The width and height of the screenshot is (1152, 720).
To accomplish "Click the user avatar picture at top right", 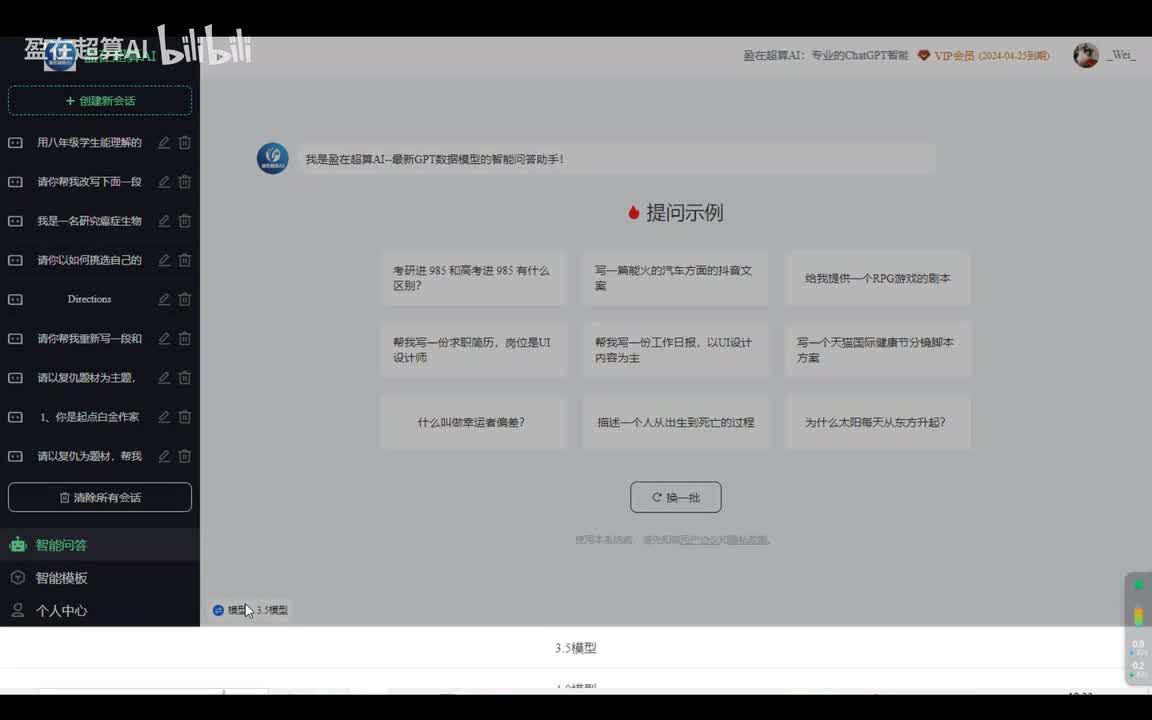I will tap(1085, 56).
